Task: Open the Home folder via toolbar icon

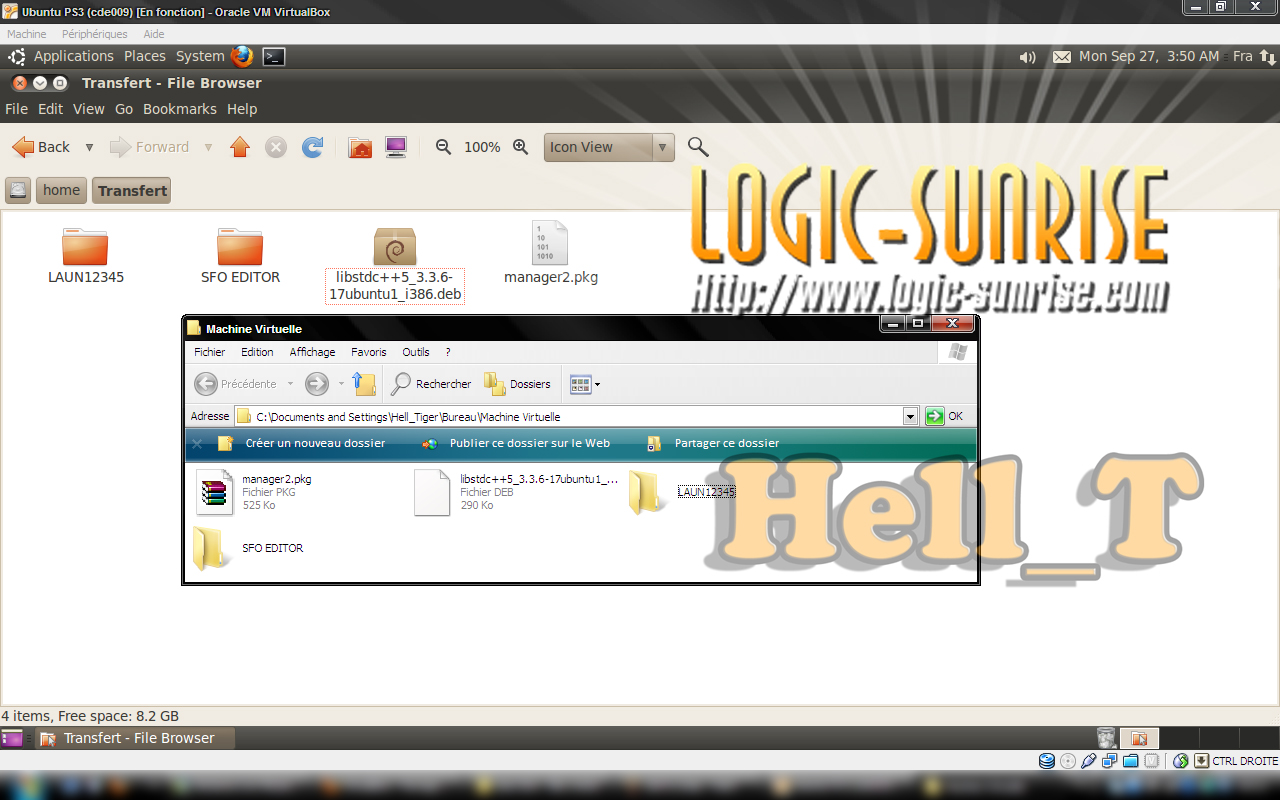Action: [x=360, y=147]
